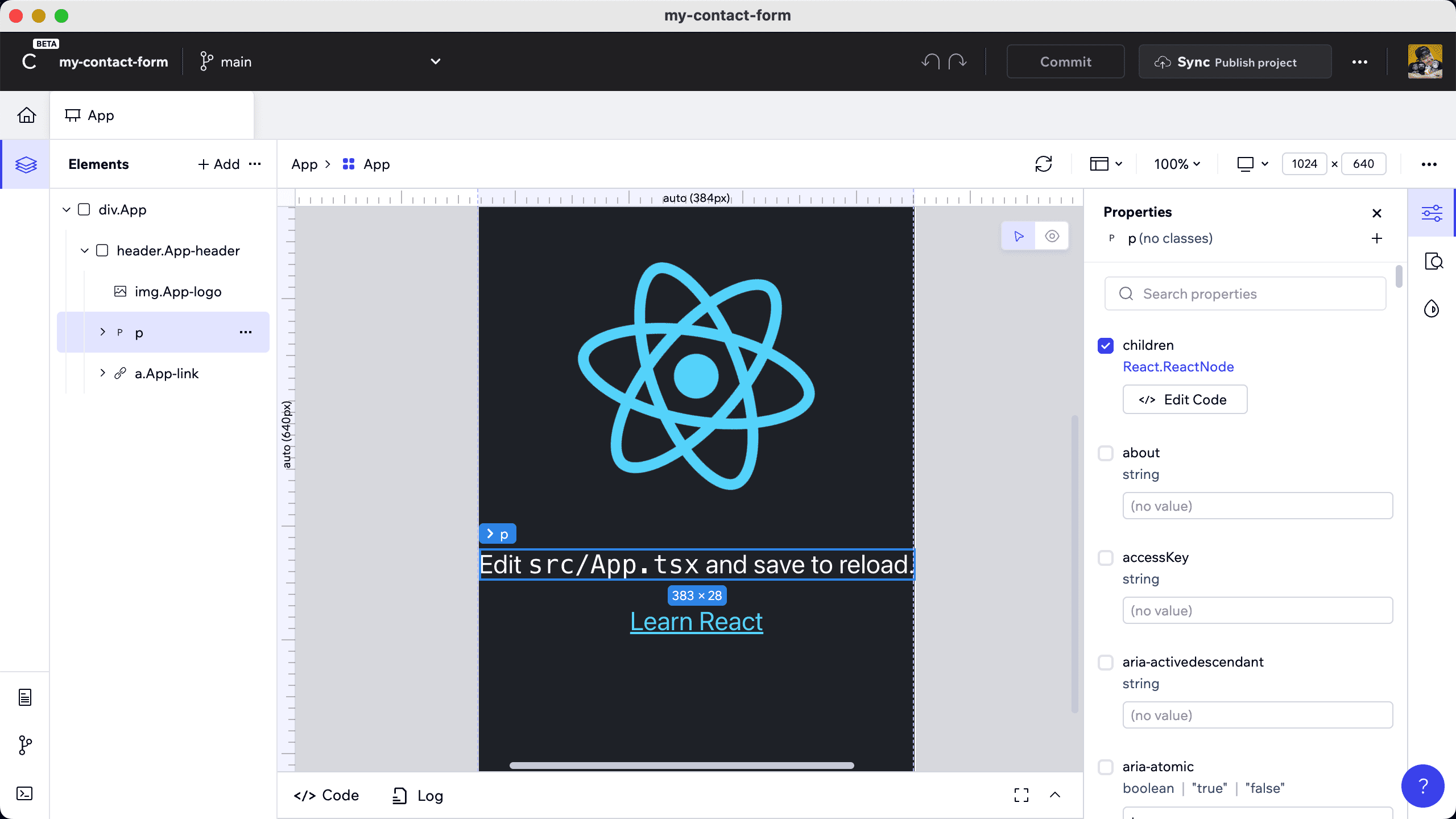Viewport: 1456px width, 819px height.
Task: Click Add element button
Action: (x=219, y=164)
